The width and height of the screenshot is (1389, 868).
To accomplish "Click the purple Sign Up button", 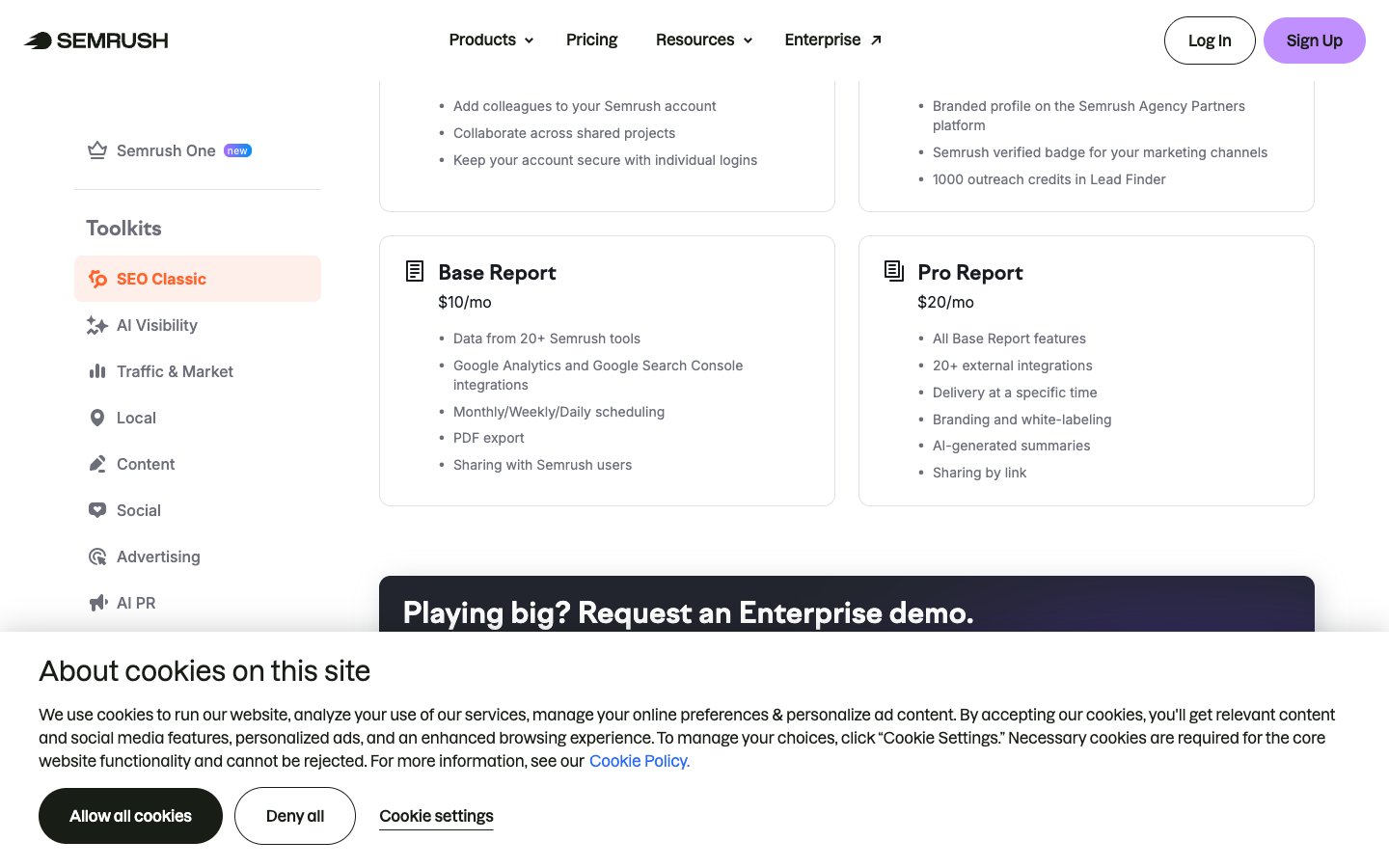I will coord(1314,41).
